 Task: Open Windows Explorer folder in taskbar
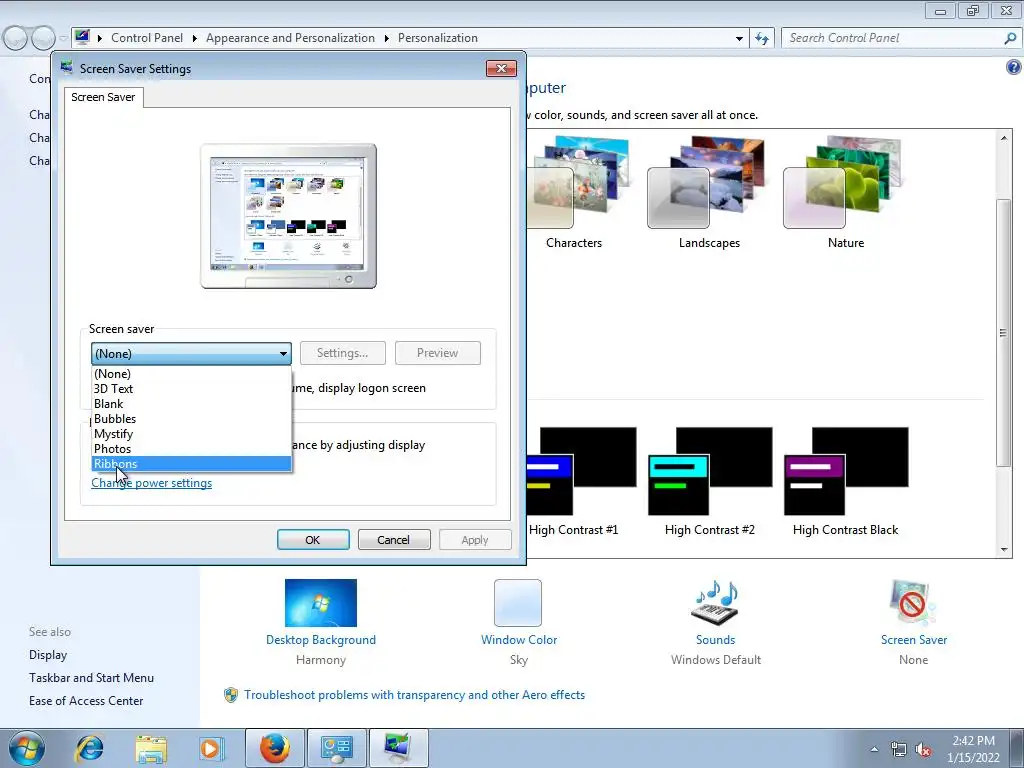[x=151, y=748]
